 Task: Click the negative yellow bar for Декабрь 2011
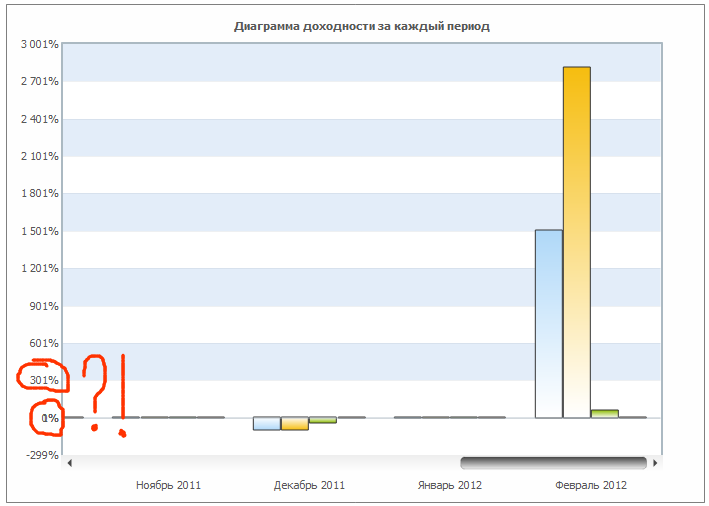click(x=295, y=423)
